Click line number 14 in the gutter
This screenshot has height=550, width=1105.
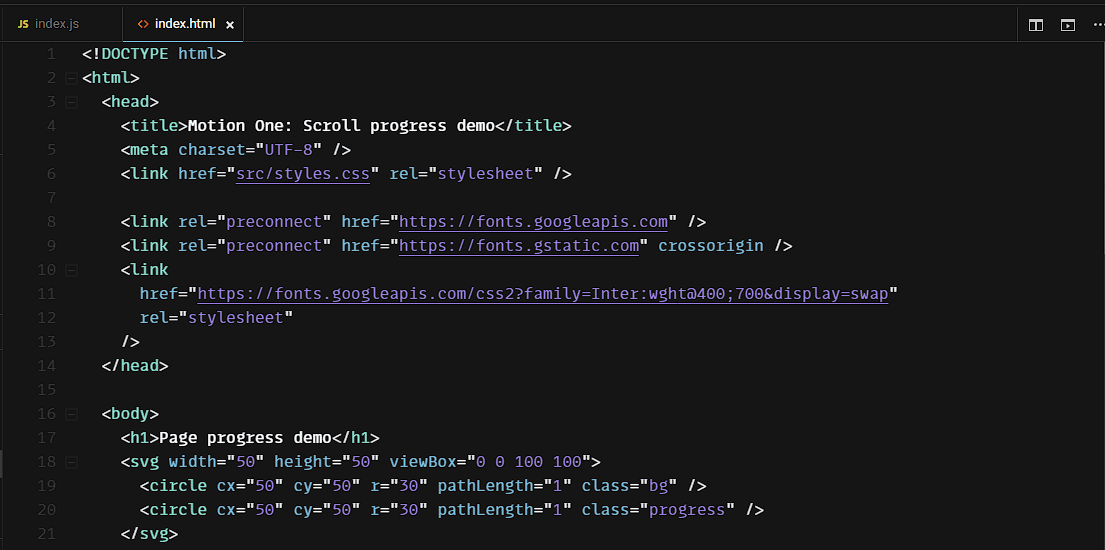pos(46,390)
